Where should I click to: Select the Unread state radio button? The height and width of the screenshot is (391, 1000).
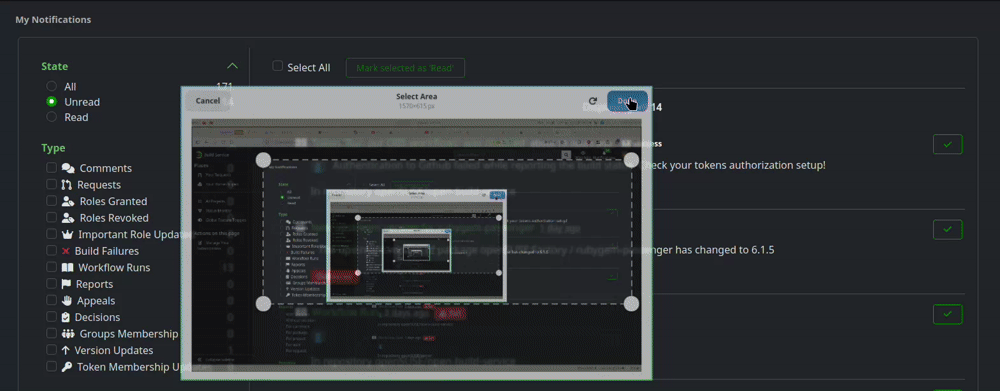click(x=52, y=101)
